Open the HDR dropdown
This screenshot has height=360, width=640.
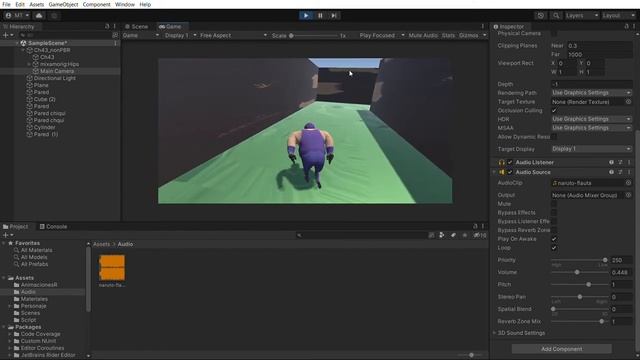[591, 119]
